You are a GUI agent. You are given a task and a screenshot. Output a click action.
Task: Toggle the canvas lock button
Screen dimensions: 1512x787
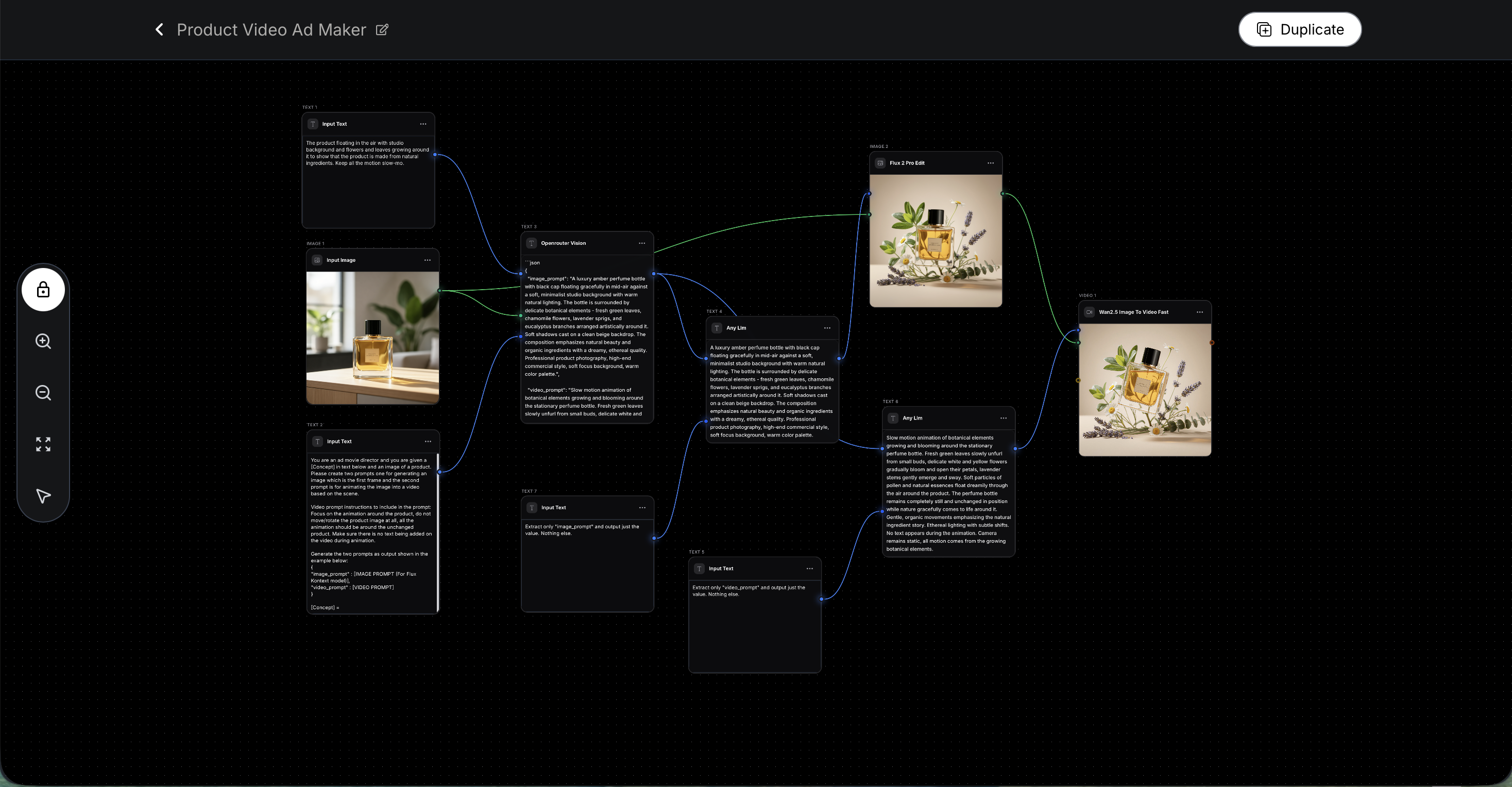(x=43, y=290)
